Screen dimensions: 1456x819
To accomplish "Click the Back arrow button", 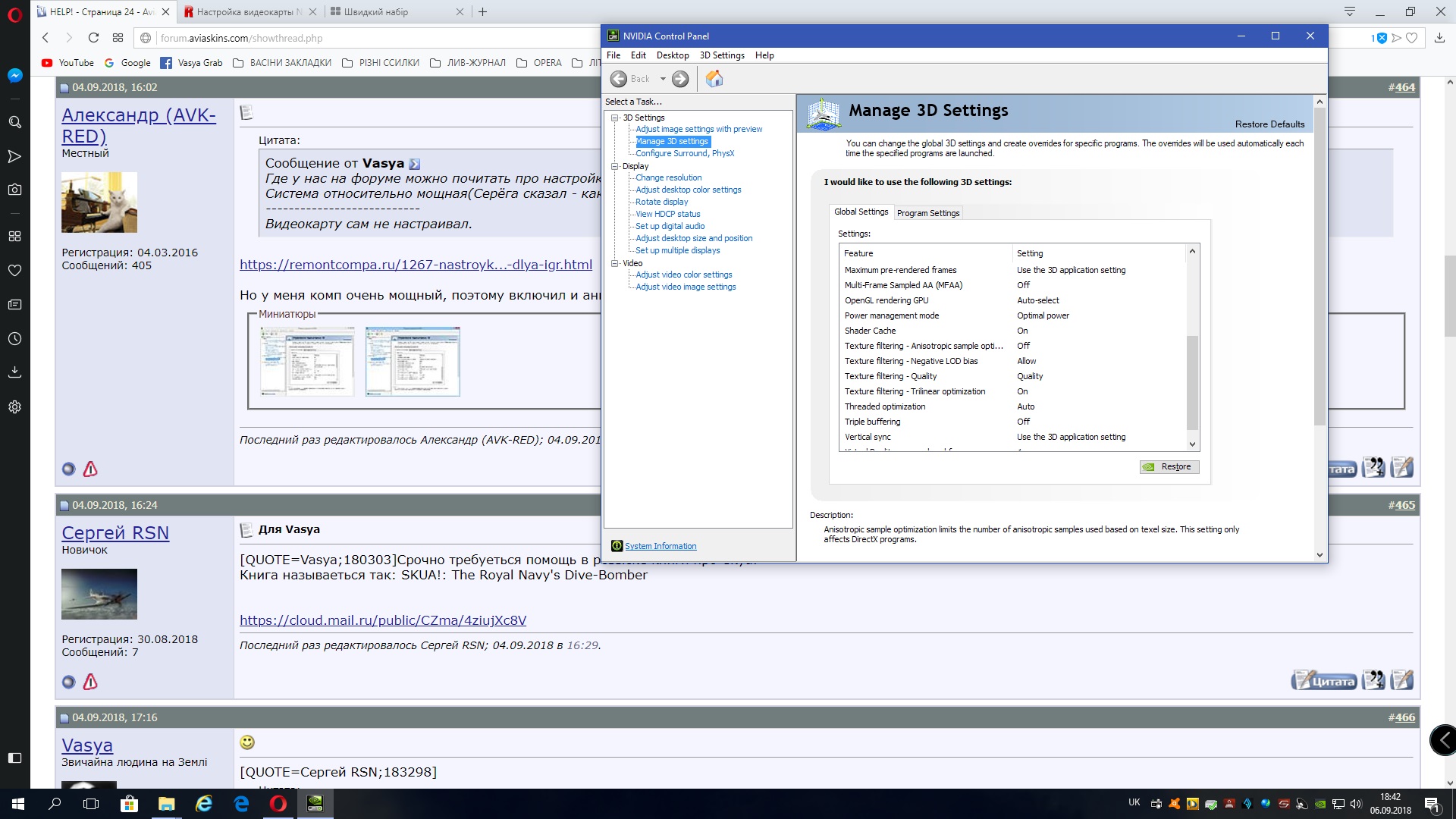I will click(x=620, y=78).
